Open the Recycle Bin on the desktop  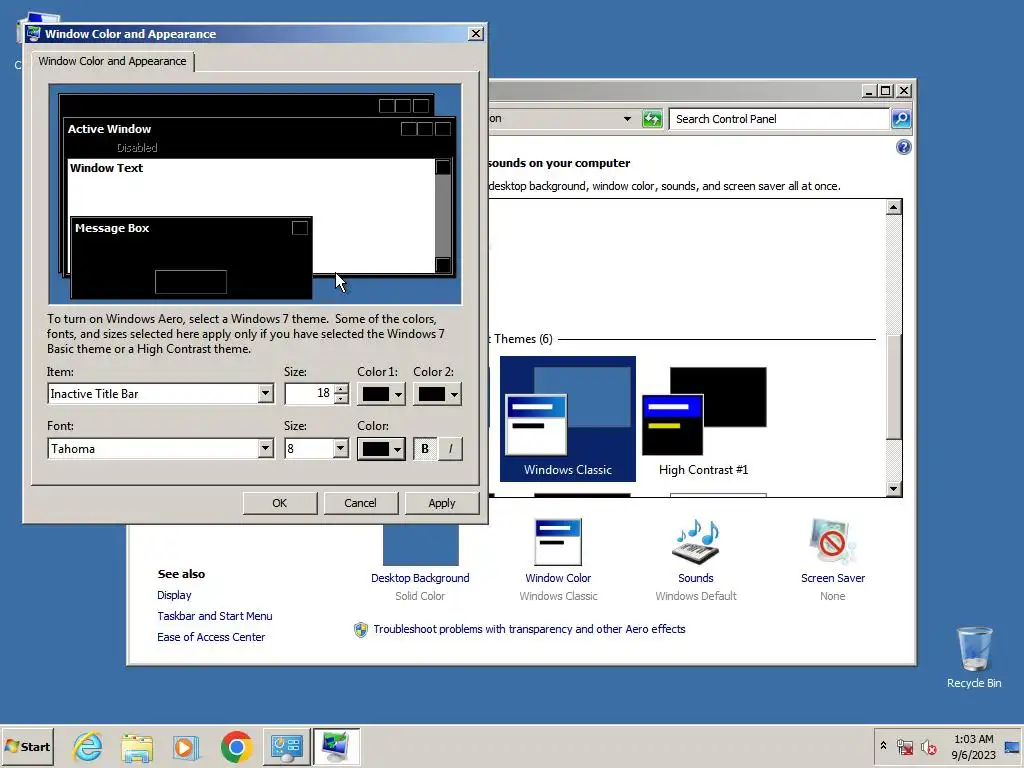pos(974,657)
